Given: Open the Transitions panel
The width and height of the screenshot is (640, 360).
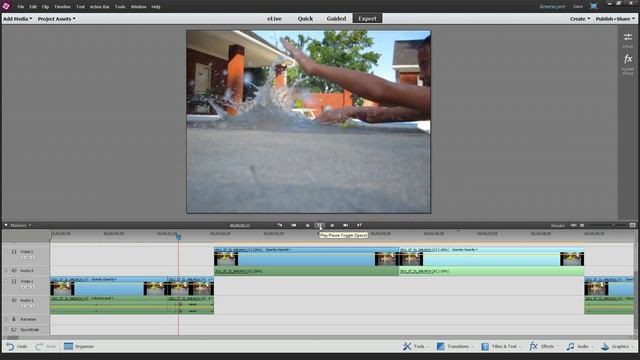Looking at the screenshot, I should [x=454, y=347].
